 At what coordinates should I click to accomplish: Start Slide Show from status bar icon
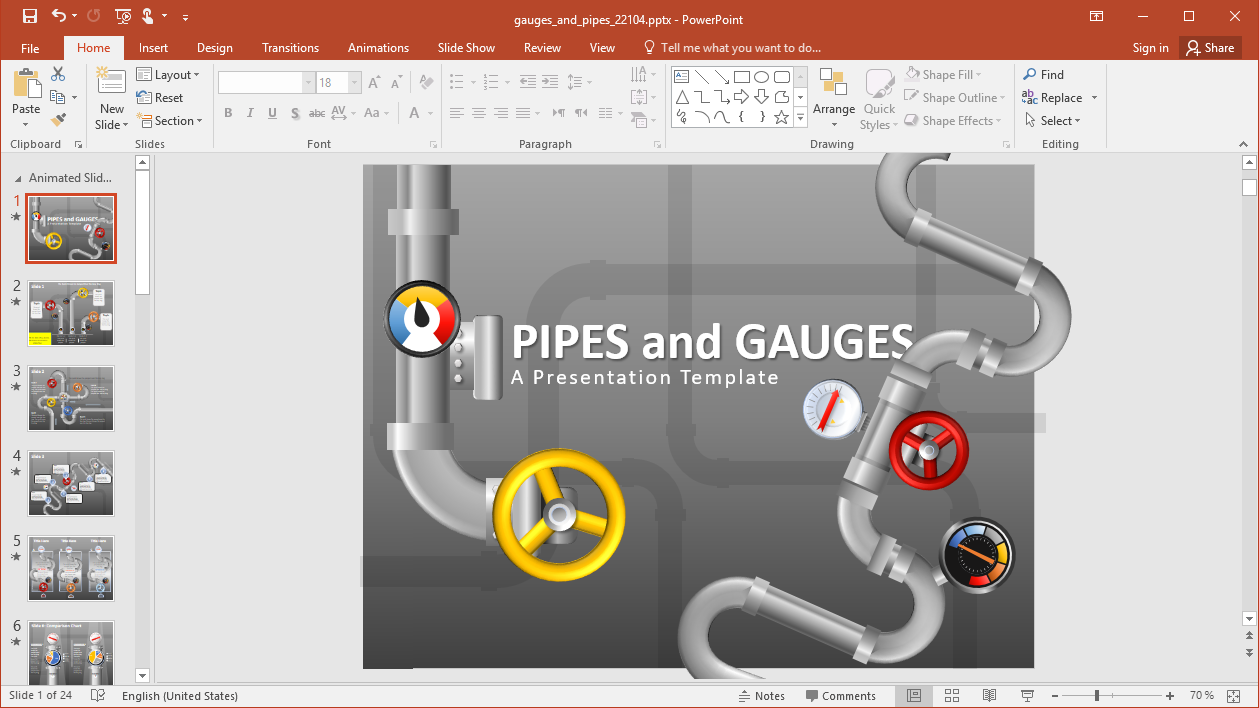tap(1027, 696)
